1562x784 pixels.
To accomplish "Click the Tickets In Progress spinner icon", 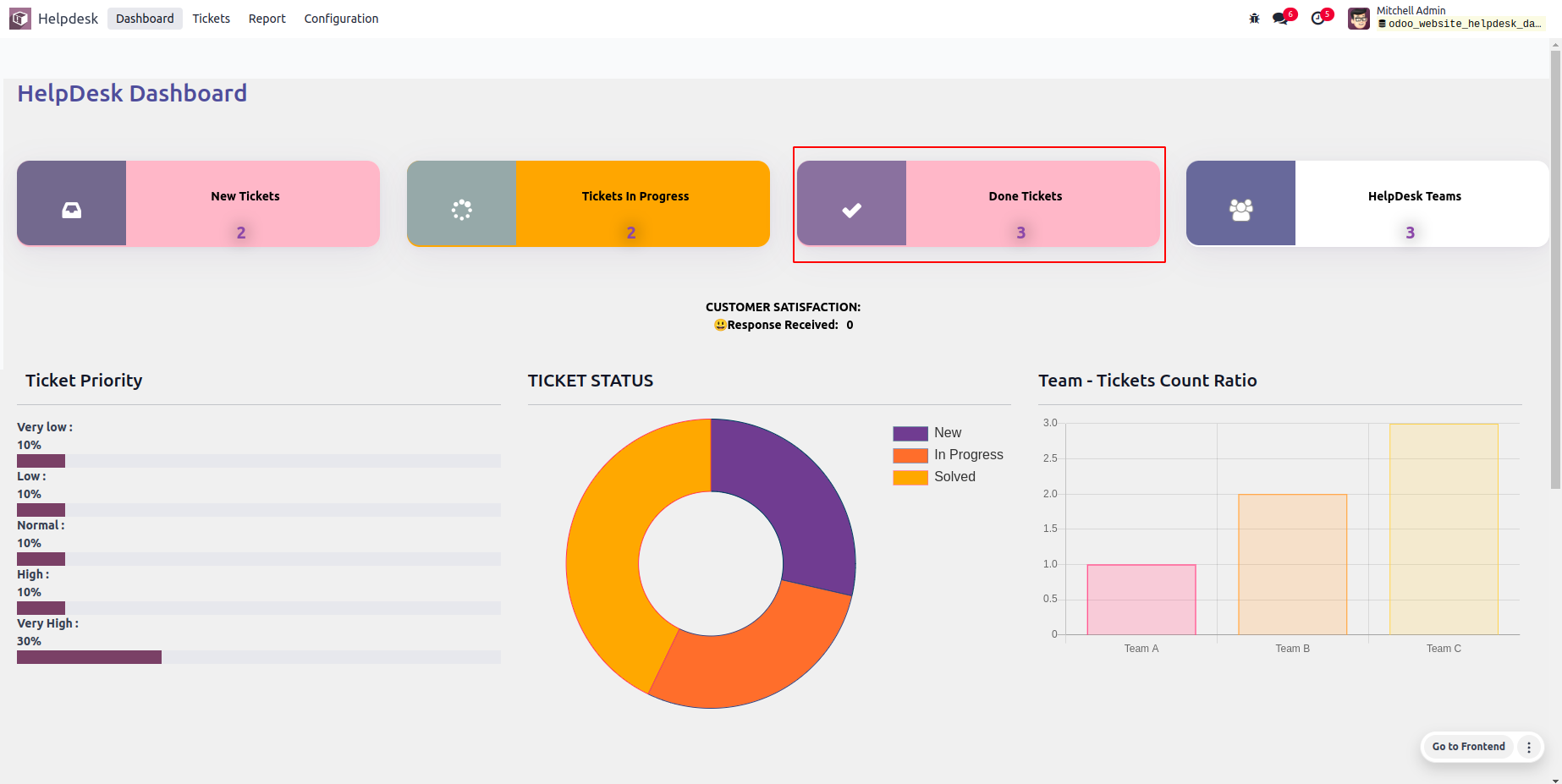I will tap(461, 210).
